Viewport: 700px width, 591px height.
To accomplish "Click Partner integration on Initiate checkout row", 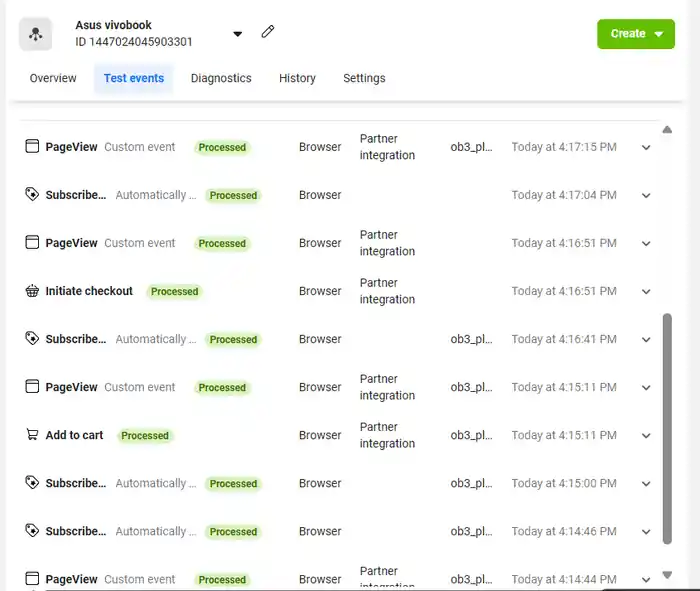I will pyautogui.click(x=387, y=291).
